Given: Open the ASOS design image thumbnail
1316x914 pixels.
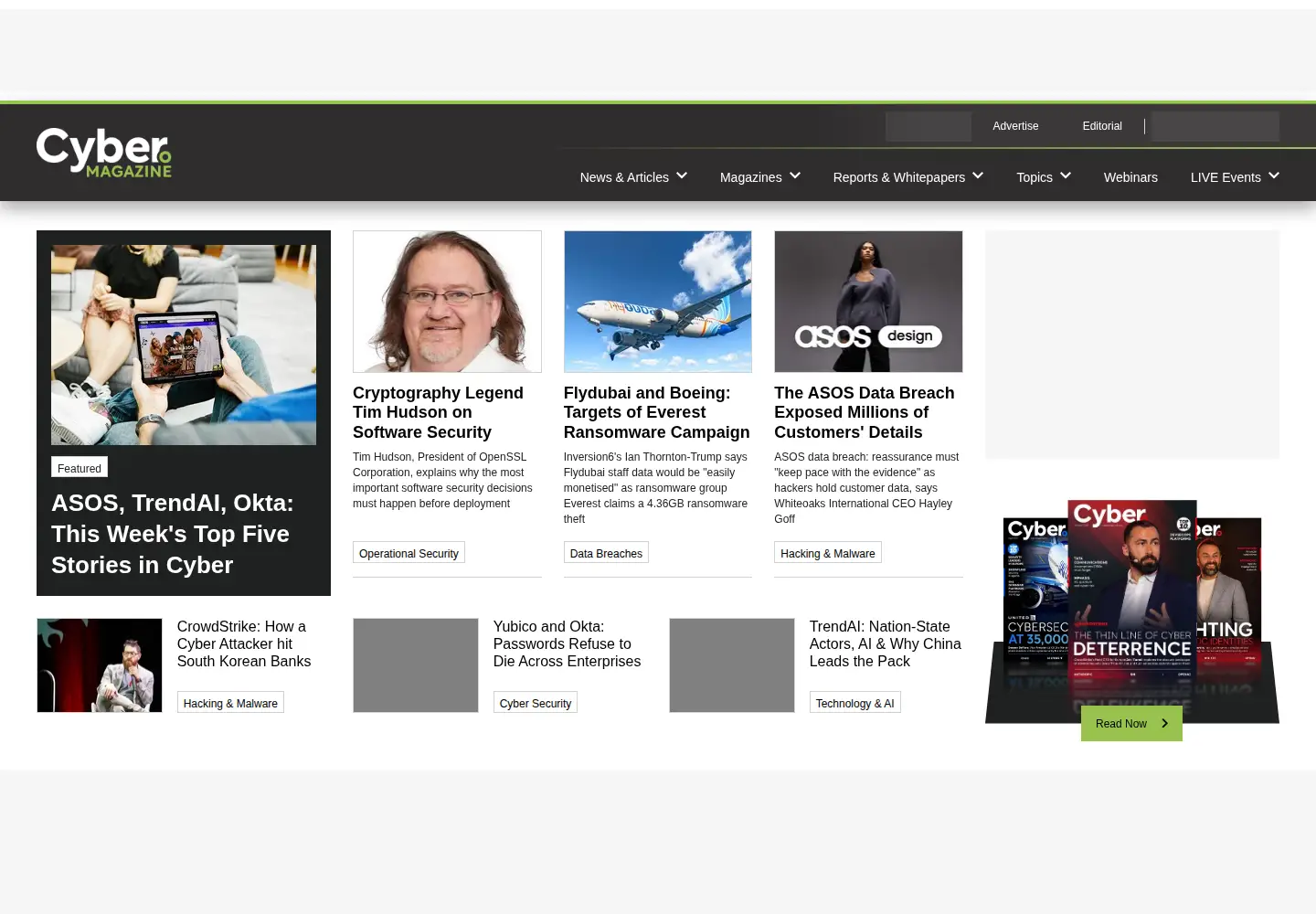Looking at the screenshot, I should click(868, 302).
